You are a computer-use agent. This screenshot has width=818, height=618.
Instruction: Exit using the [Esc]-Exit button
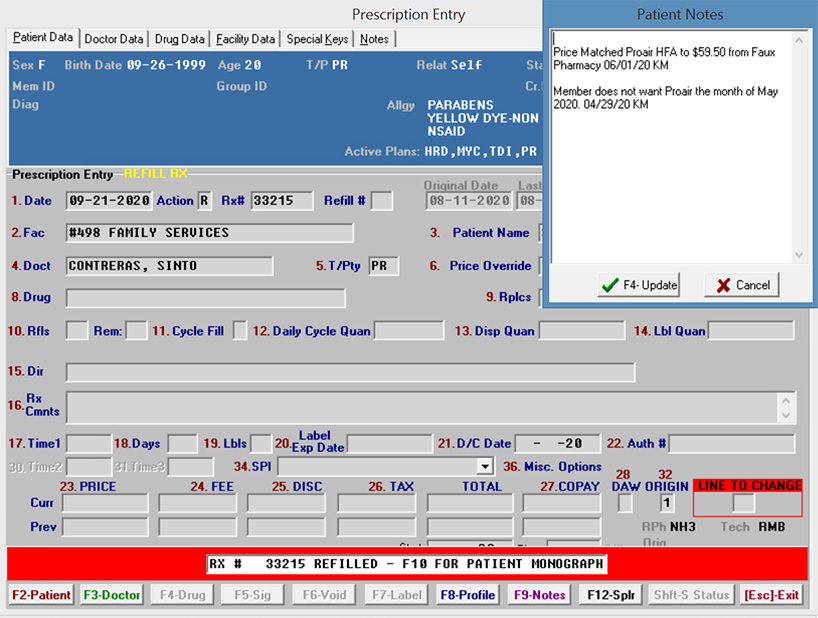tap(771, 595)
